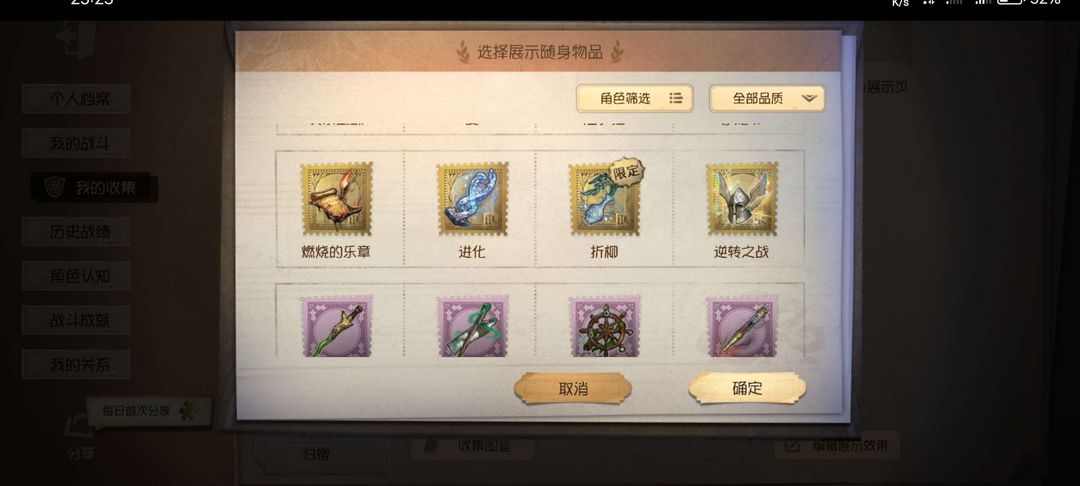
Task: Open the 战斗成就 sidebar tab
Action: tap(76, 320)
